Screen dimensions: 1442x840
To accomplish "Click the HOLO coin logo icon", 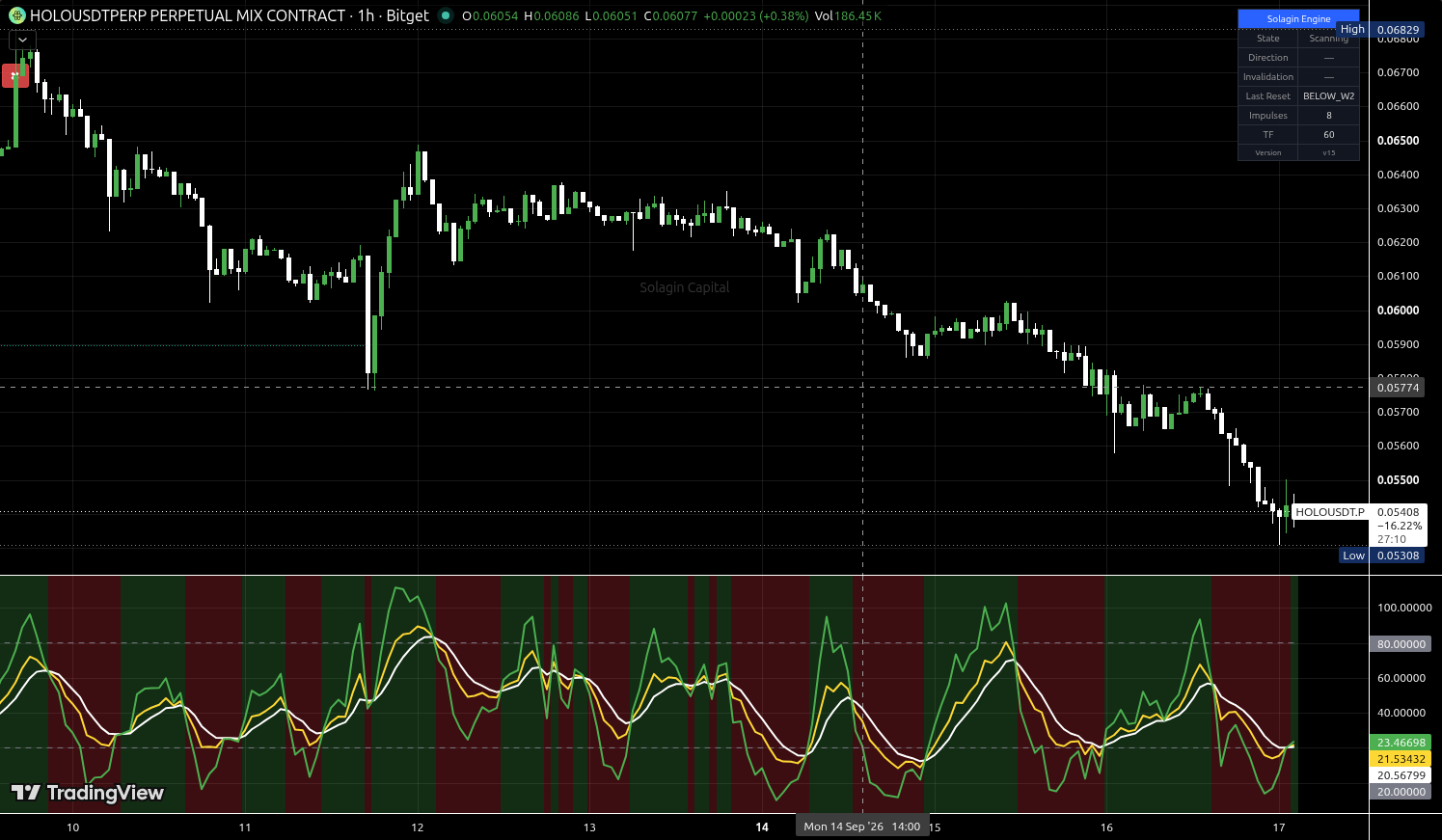I will [x=16, y=15].
